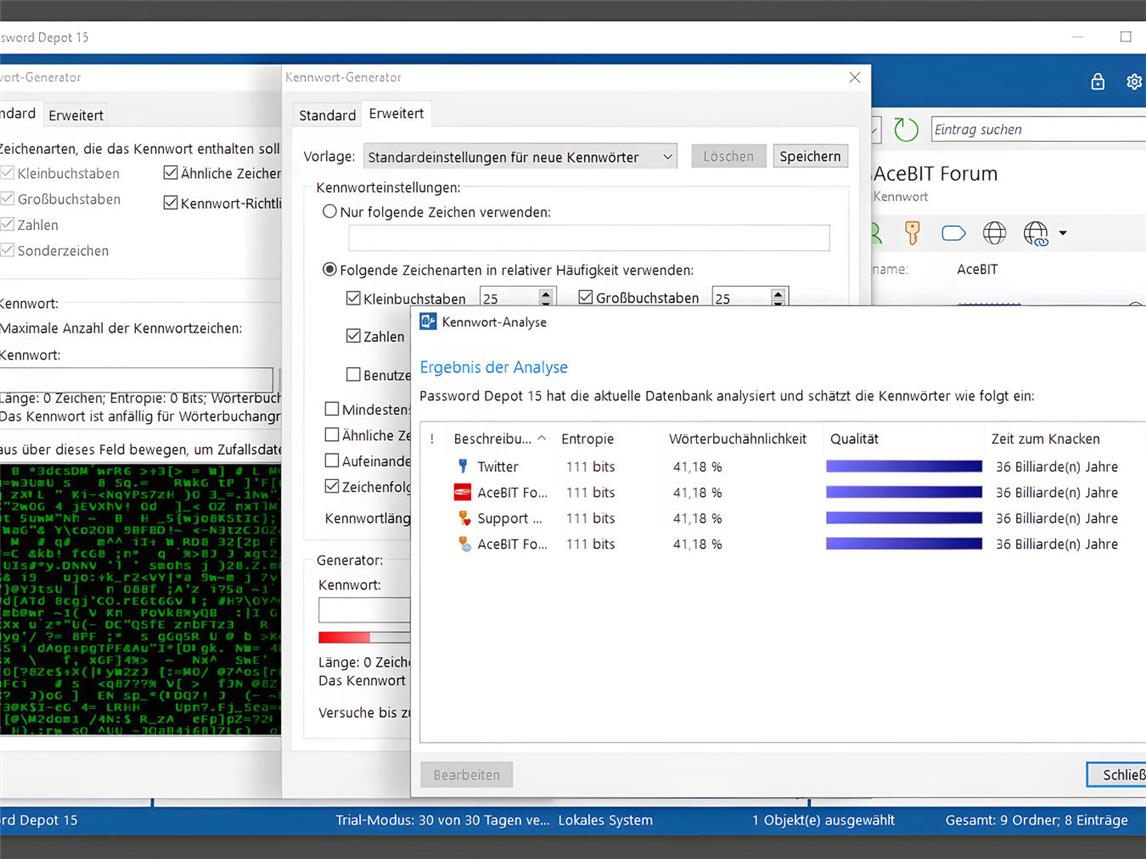
Task: Select the Twitter entry icon in the analysis list
Action: coord(462,466)
